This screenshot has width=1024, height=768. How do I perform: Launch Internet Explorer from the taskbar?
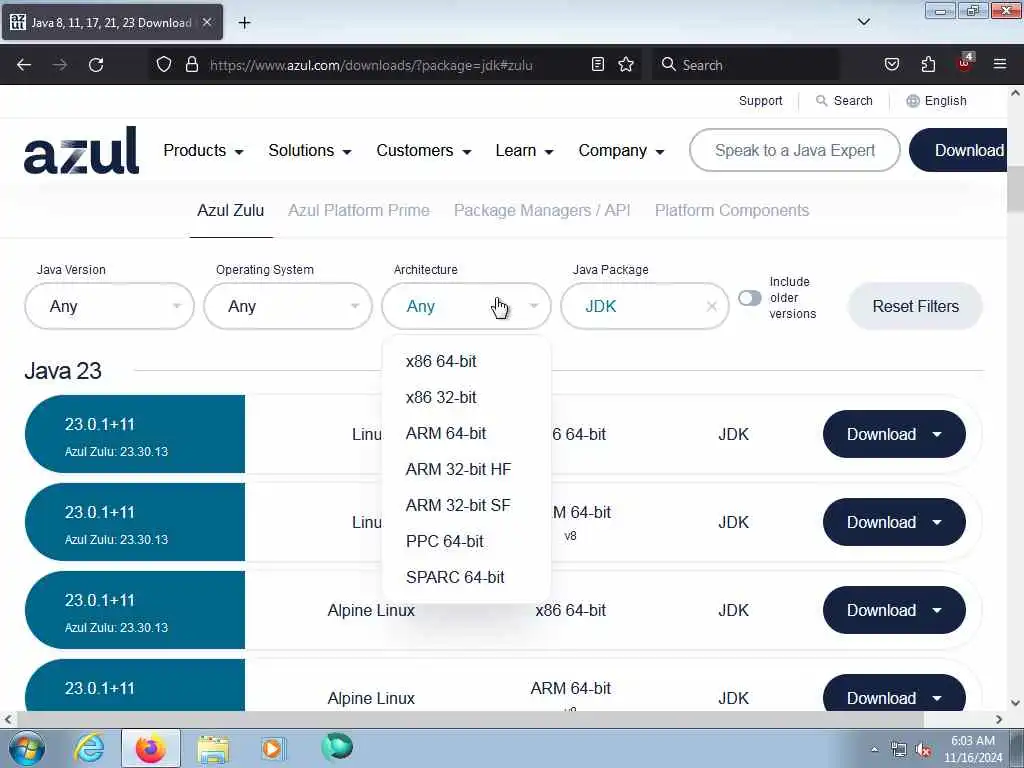pos(89,748)
